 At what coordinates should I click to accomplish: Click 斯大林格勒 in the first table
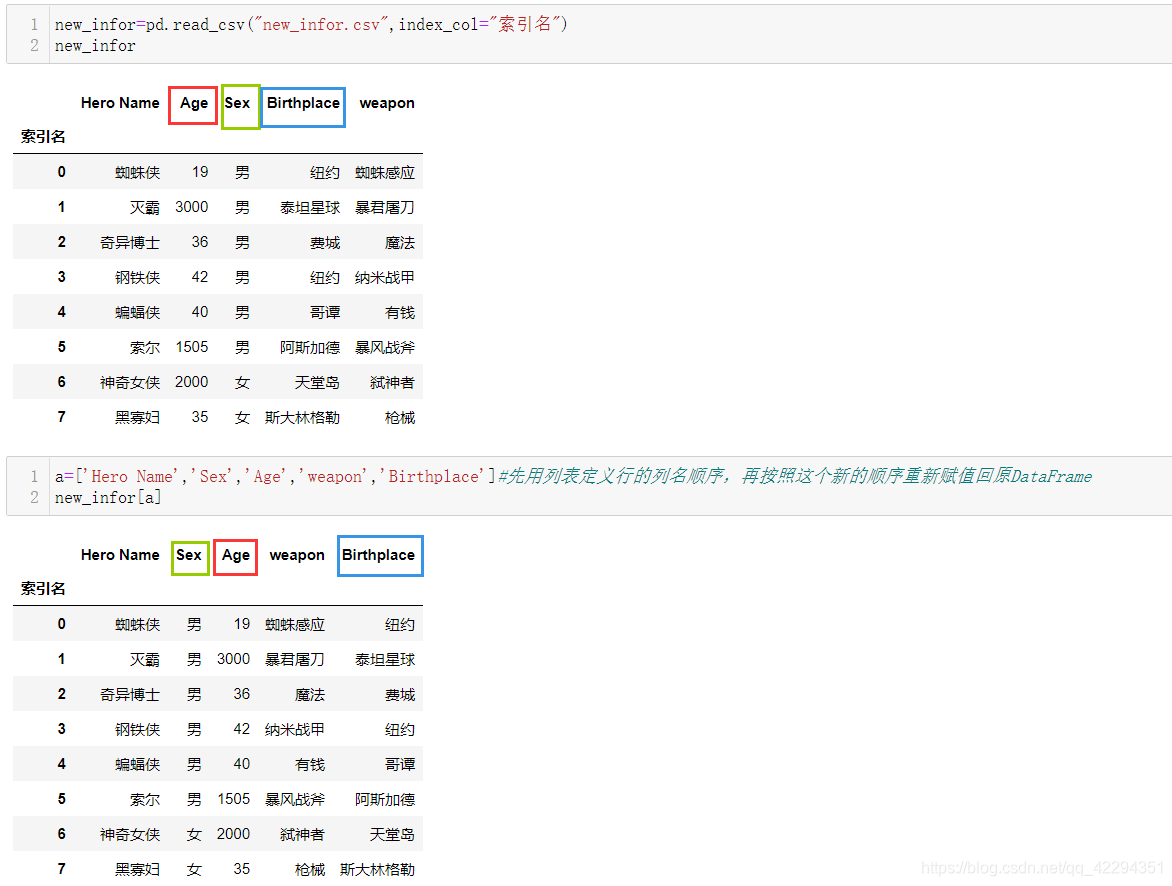[303, 417]
